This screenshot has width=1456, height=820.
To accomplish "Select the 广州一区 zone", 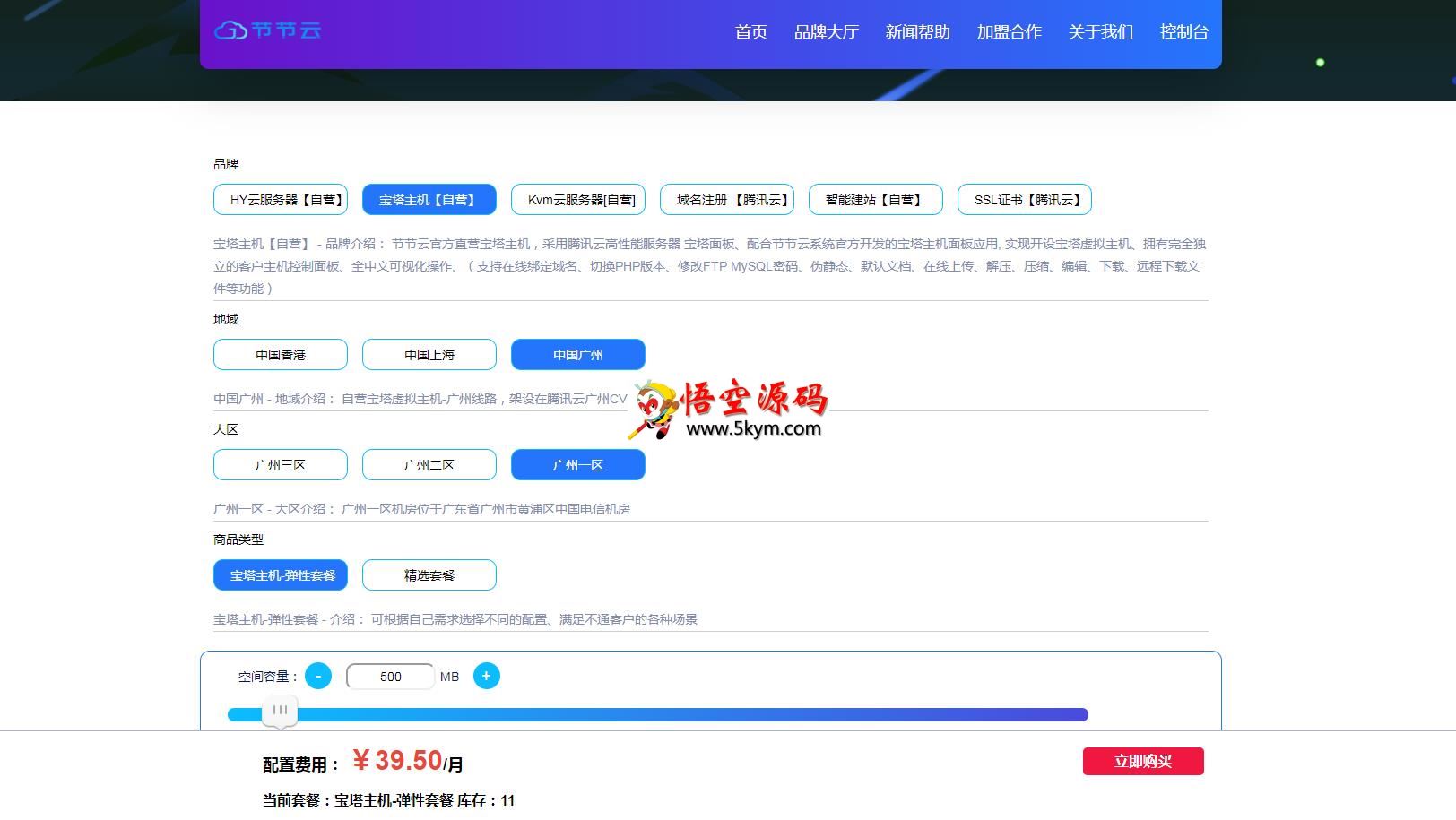I will click(578, 465).
